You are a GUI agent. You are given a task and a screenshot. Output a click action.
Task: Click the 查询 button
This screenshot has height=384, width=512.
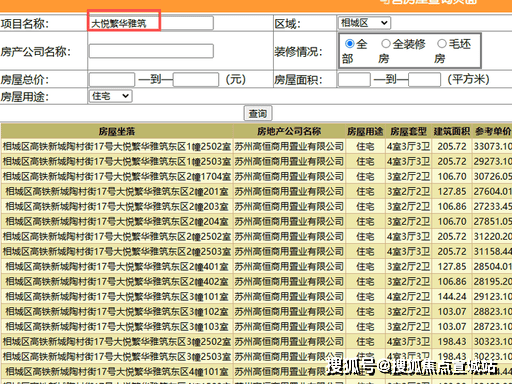258,113
